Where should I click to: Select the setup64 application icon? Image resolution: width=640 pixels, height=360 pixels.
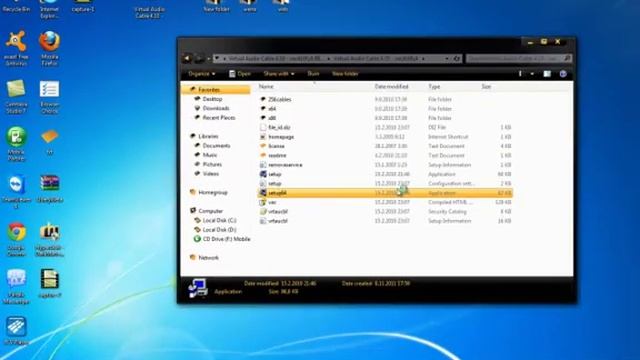[x=263, y=193]
